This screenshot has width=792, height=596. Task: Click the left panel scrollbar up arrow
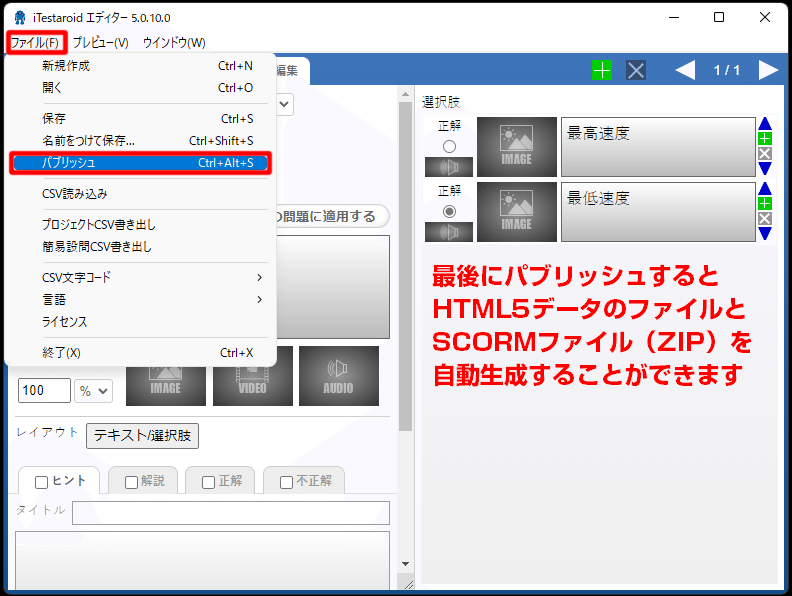pos(405,94)
